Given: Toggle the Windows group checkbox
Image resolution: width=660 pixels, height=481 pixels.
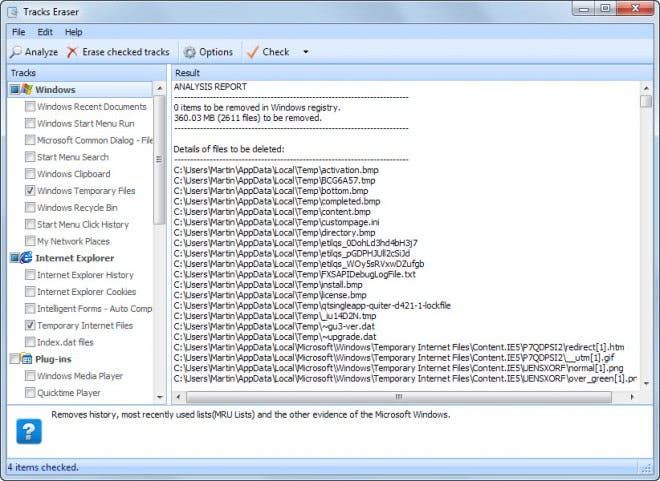Looking at the screenshot, I should tap(15, 89).
